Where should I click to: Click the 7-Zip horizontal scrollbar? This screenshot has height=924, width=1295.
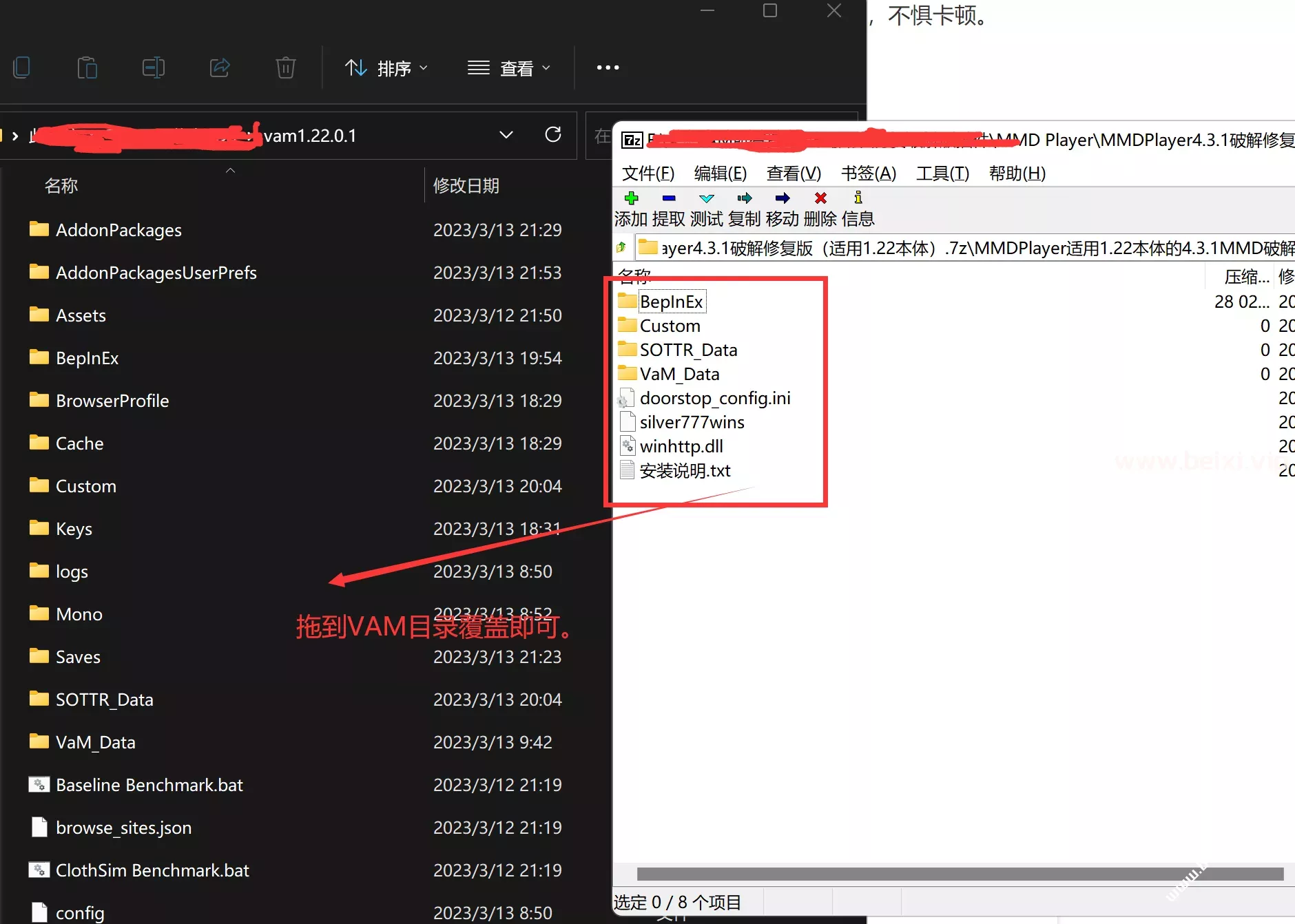(960, 874)
